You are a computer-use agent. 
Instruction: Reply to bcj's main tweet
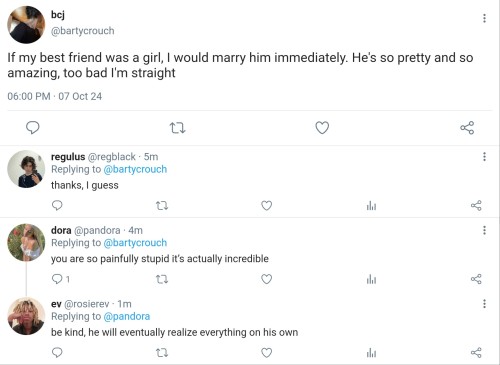click(x=33, y=128)
